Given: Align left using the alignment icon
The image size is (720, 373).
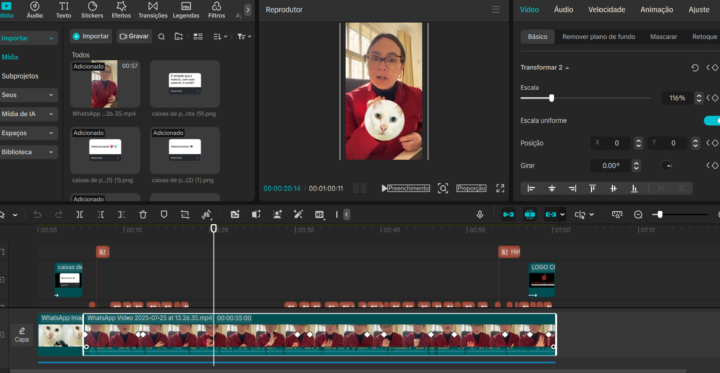Looking at the screenshot, I should click(x=531, y=188).
